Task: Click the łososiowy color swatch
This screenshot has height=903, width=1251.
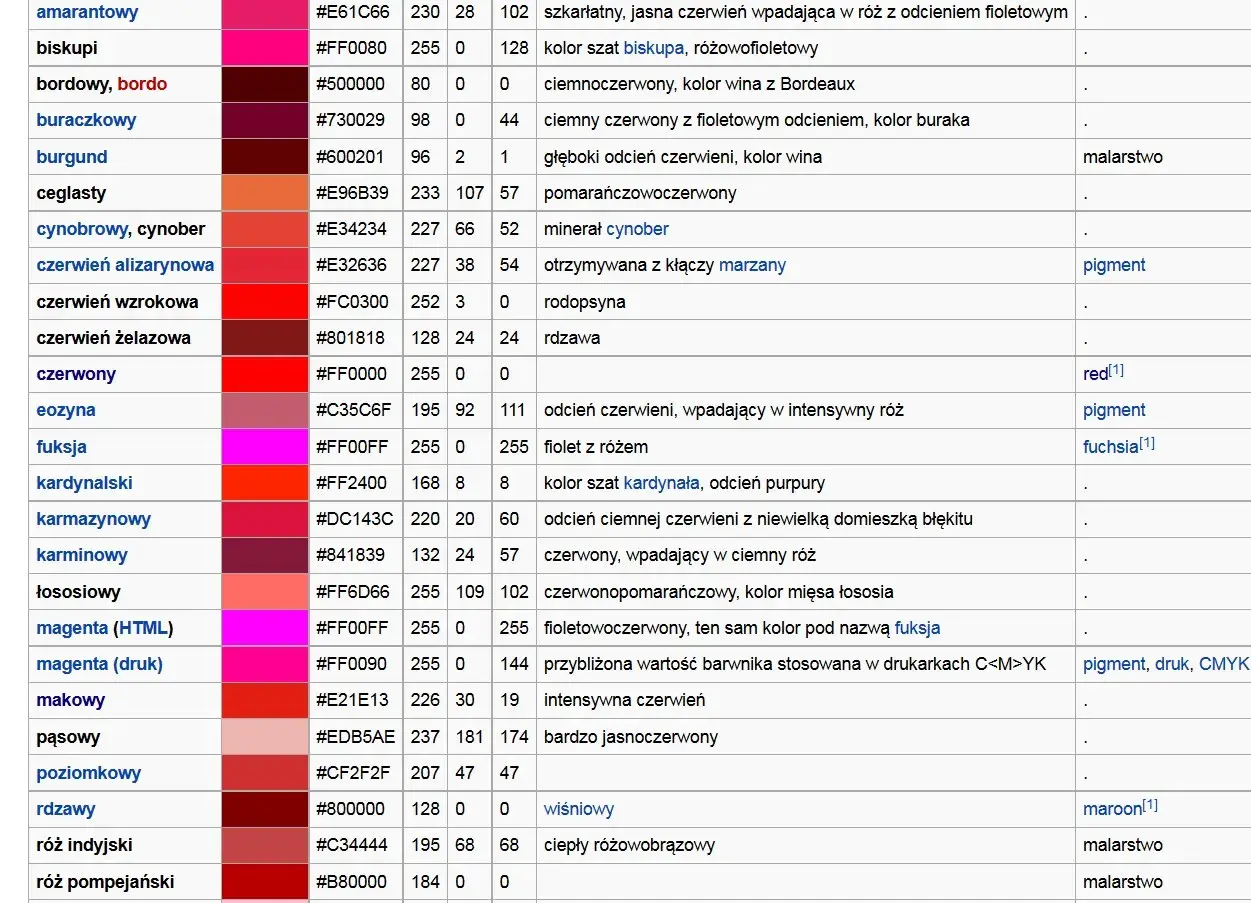Action: click(x=264, y=592)
